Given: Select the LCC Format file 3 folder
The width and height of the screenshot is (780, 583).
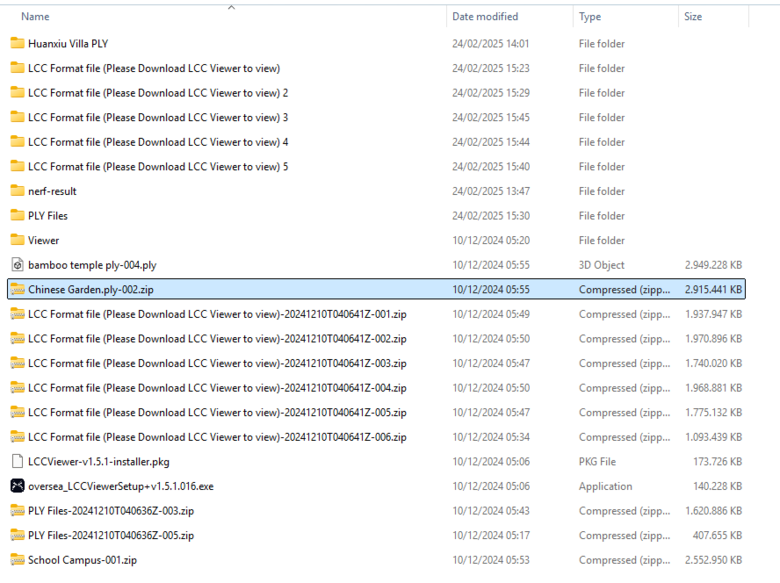Looking at the screenshot, I should coord(158,118).
